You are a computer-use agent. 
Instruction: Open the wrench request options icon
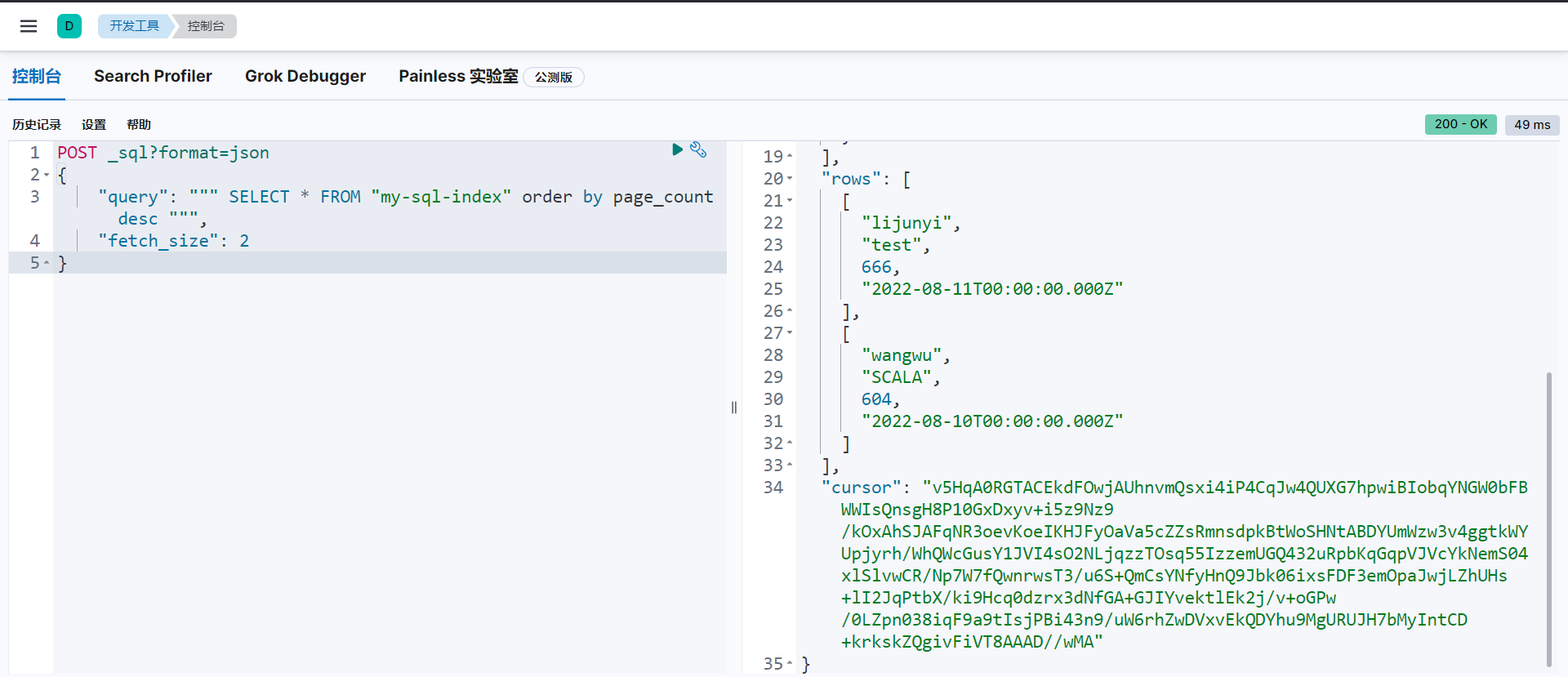click(x=698, y=149)
